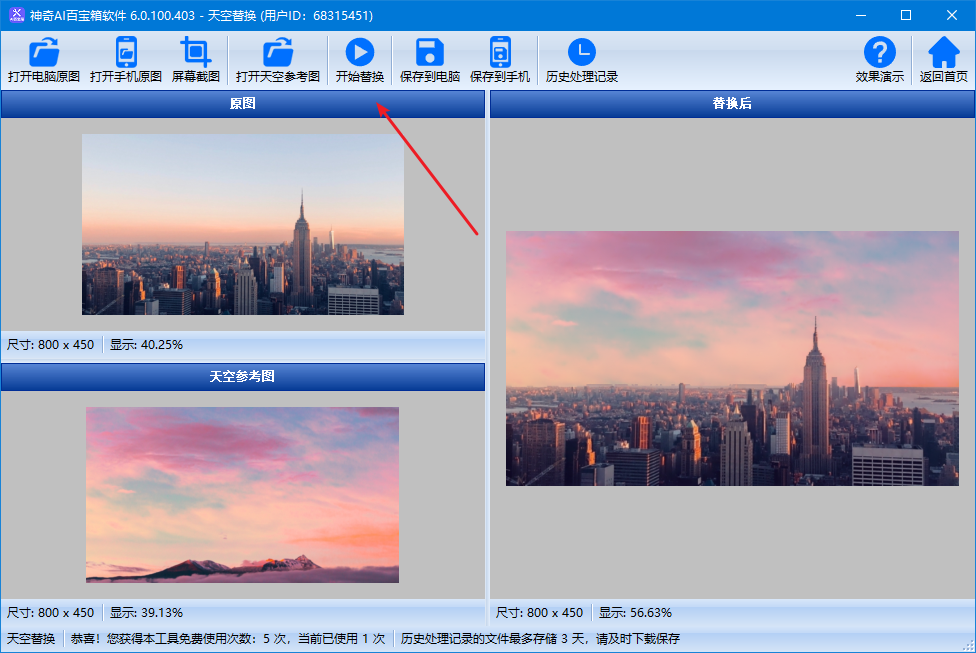Select the pink sky reference image
976x653 pixels.
(x=242, y=494)
